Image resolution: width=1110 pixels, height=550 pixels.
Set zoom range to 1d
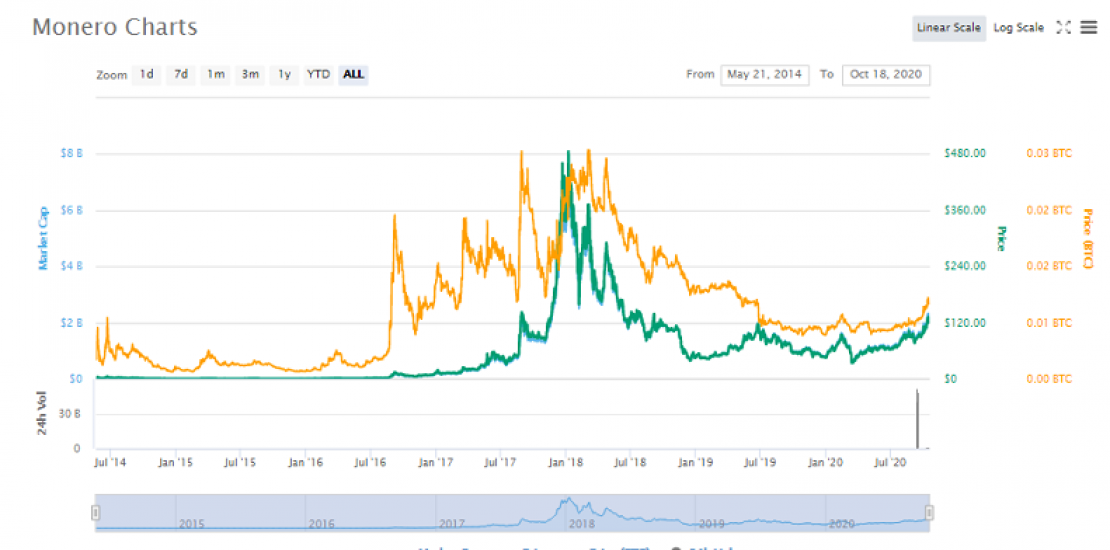146,74
